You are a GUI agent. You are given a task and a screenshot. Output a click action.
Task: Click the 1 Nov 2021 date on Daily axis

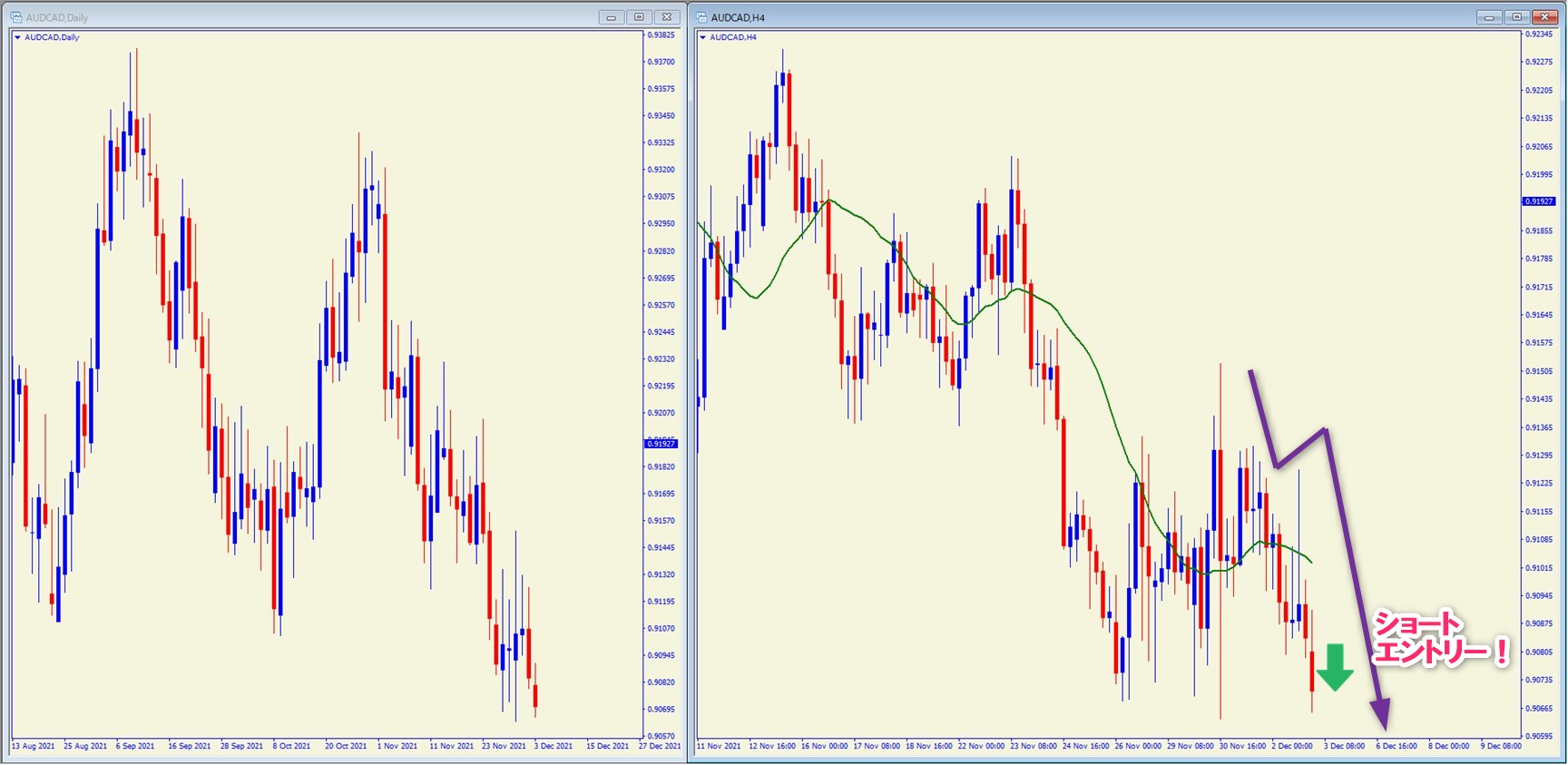[x=397, y=746]
